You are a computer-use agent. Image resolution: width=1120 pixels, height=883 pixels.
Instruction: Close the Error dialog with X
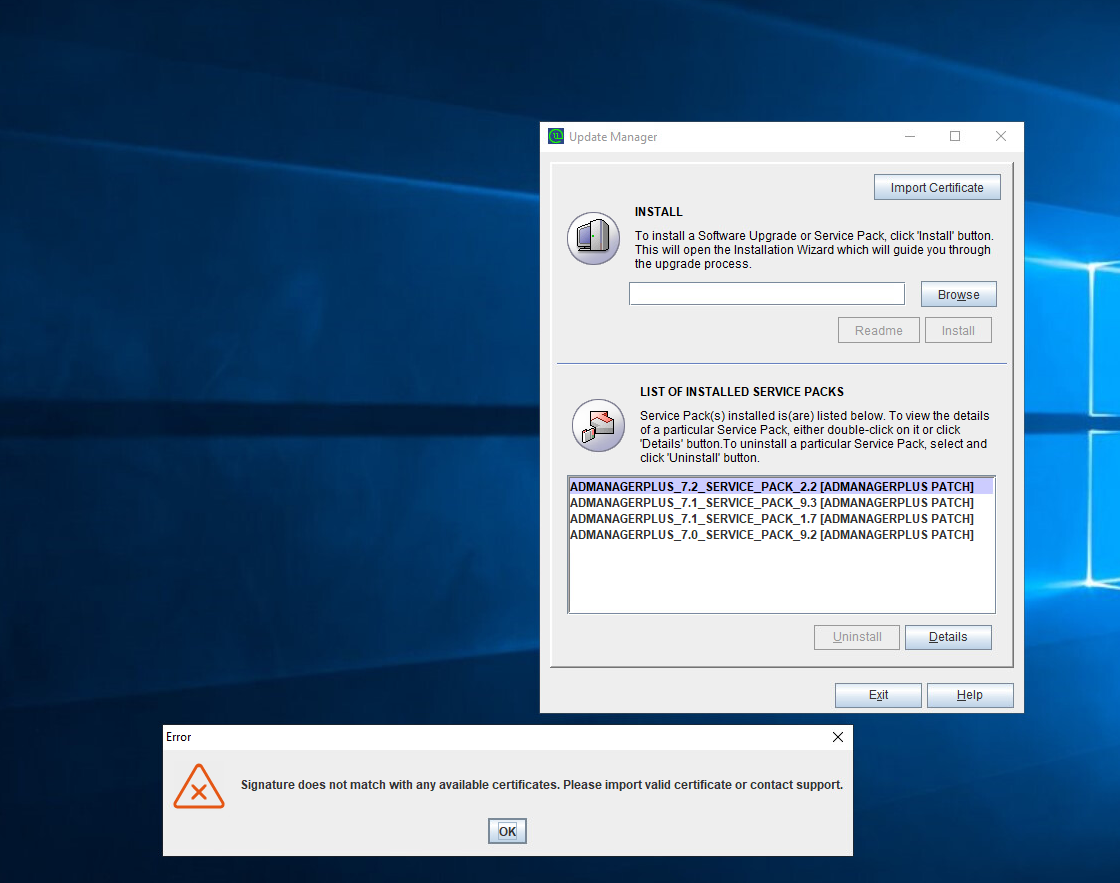tap(838, 737)
